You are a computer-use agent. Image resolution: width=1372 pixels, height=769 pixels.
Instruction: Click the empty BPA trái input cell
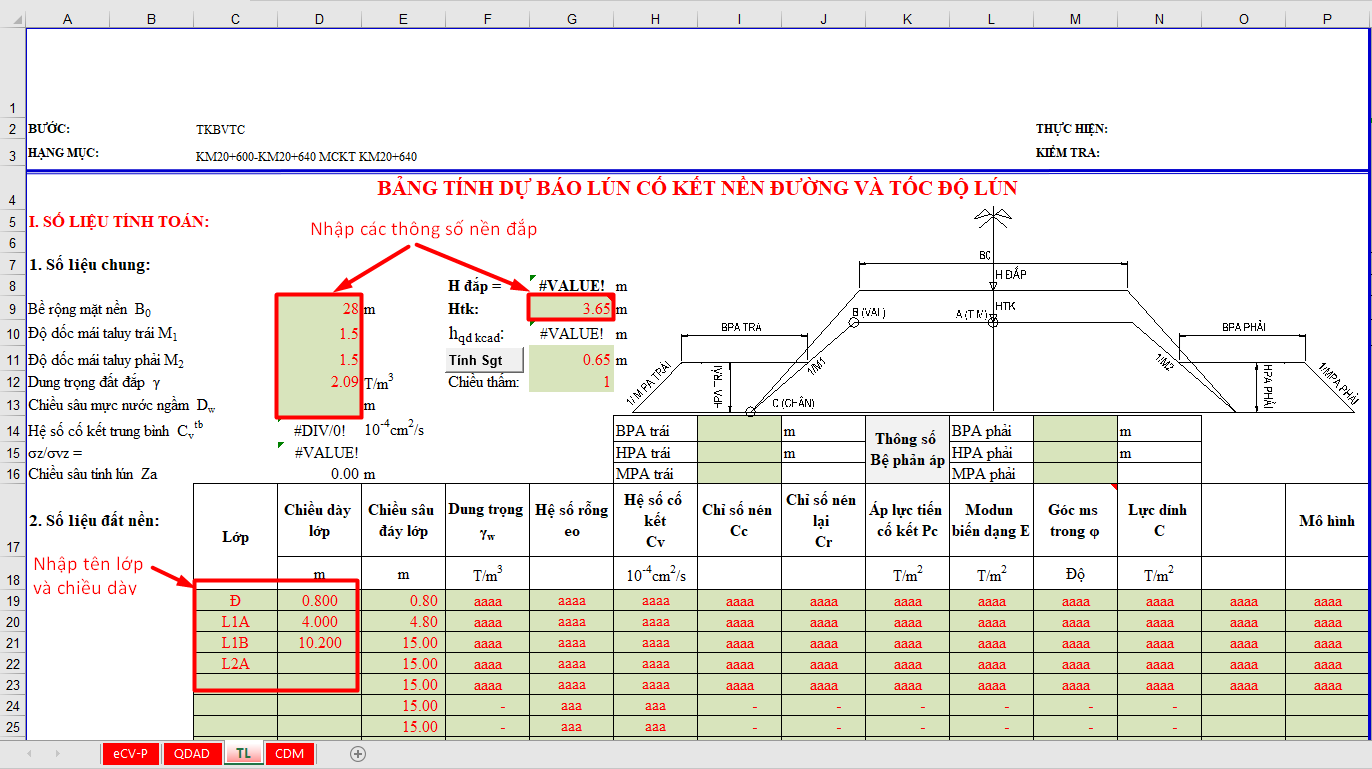coord(739,431)
